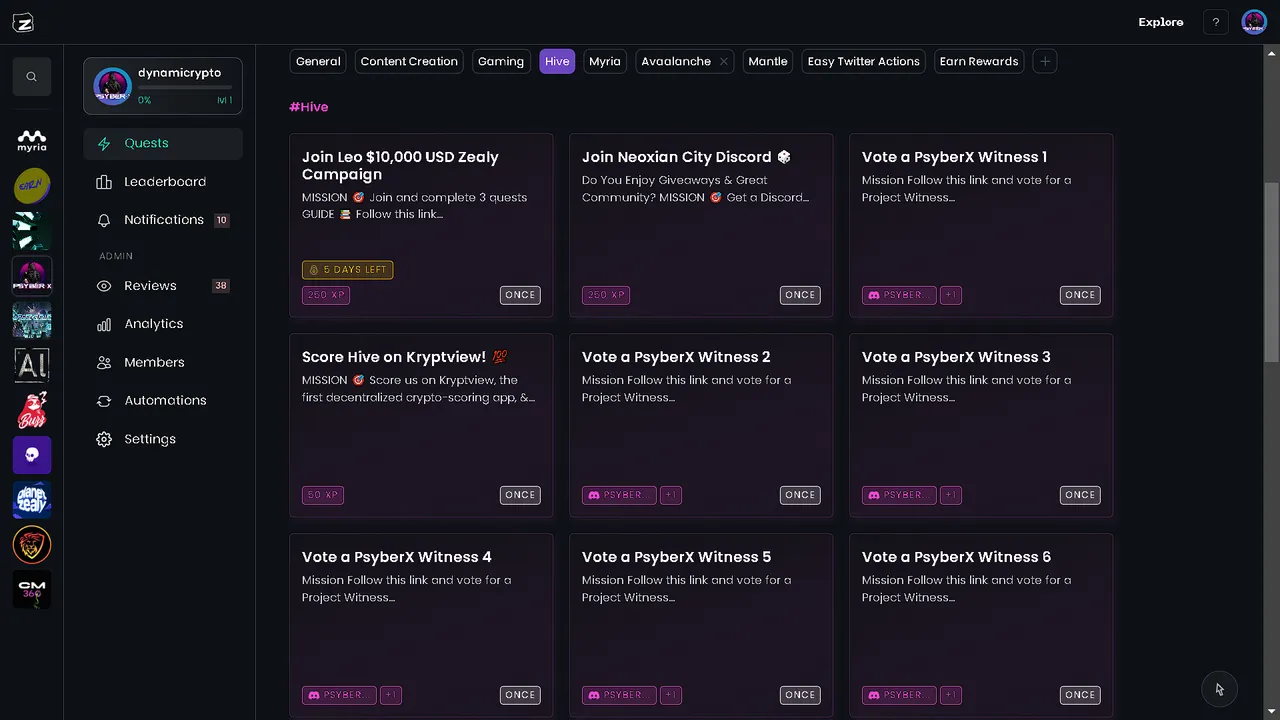Image resolution: width=1280 pixels, height=720 pixels.
Task: Click the Zealy logo in top-left corner
Action: pos(22,22)
